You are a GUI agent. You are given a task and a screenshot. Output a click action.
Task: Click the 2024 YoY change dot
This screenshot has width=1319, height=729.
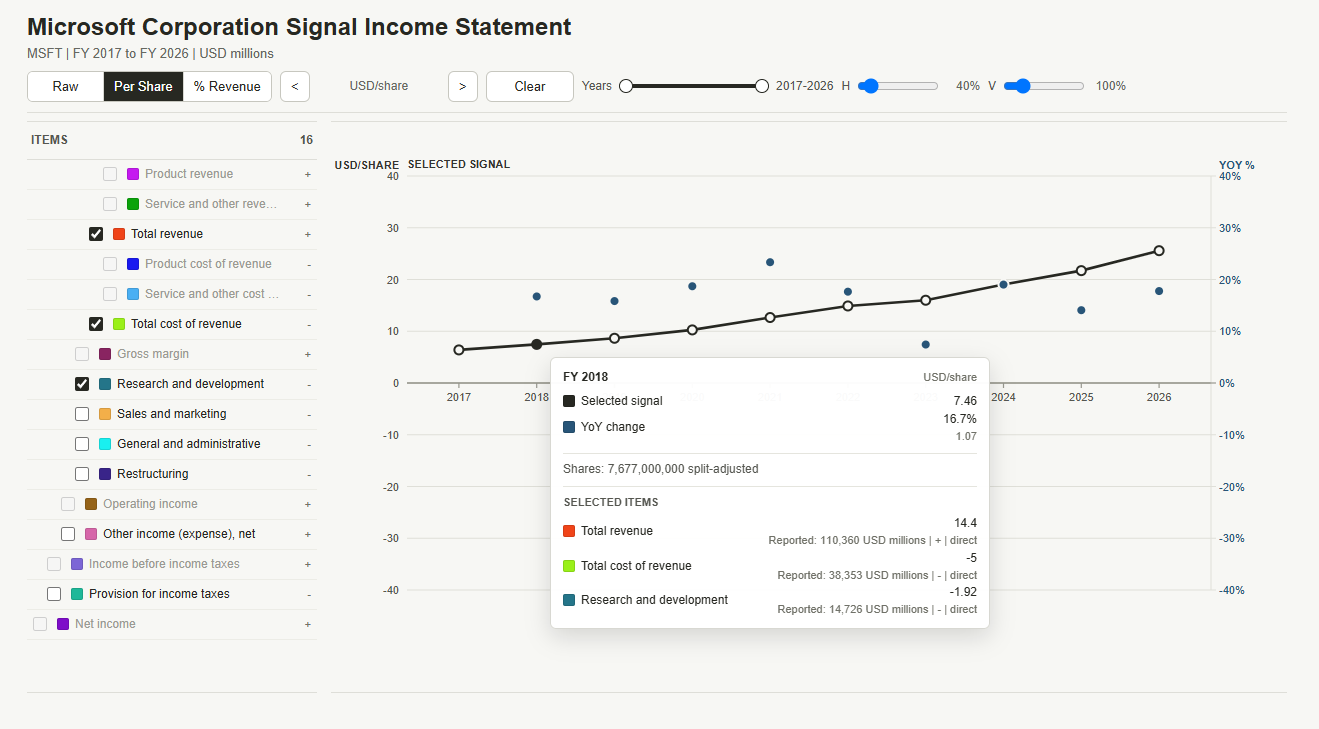(x=1003, y=285)
